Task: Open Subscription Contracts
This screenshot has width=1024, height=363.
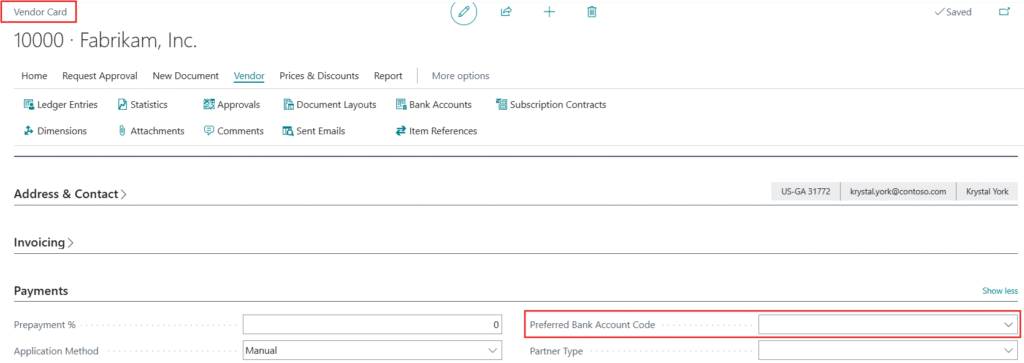Action: (x=551, y=104)
